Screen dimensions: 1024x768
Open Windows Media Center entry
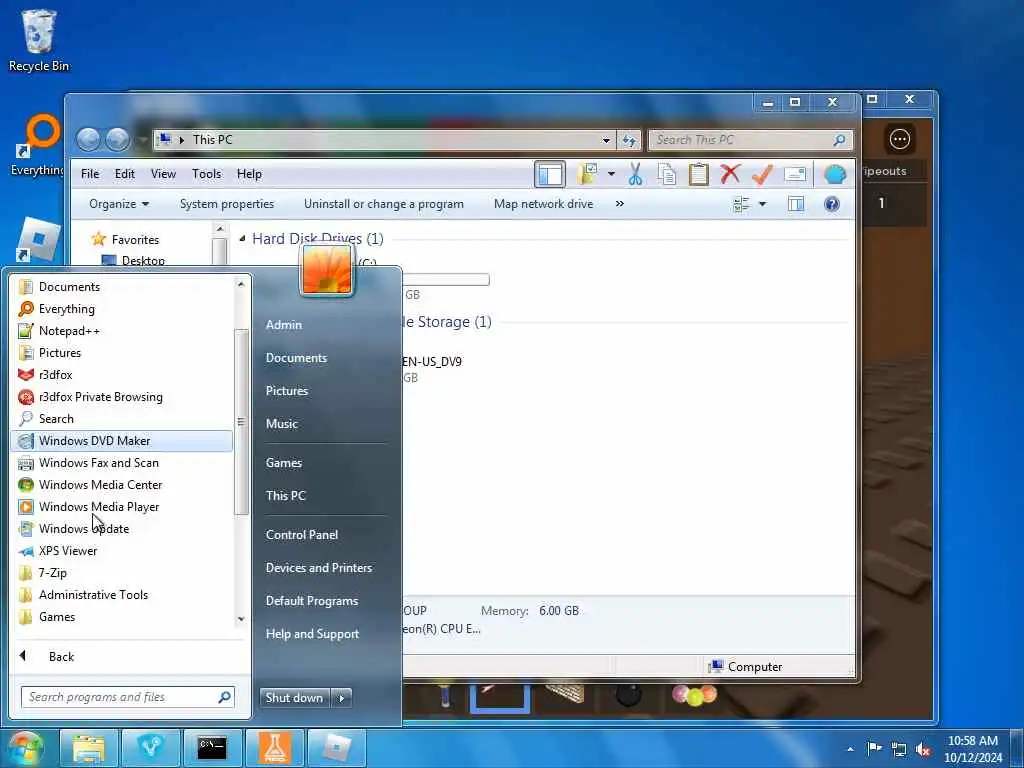pos(122,485)
